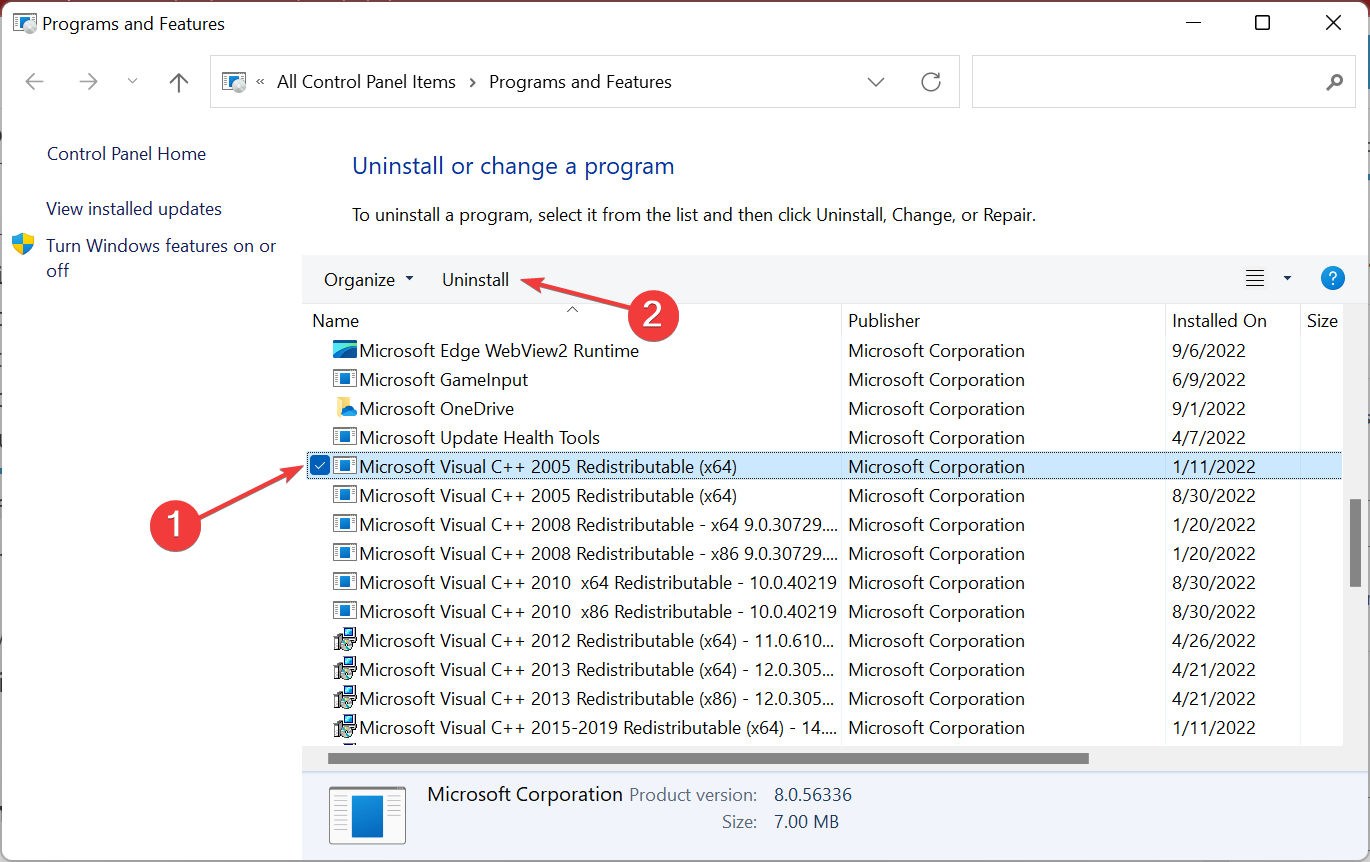Change view using the list view icon
This screenshot has height=862, width=1370.
1255,279
